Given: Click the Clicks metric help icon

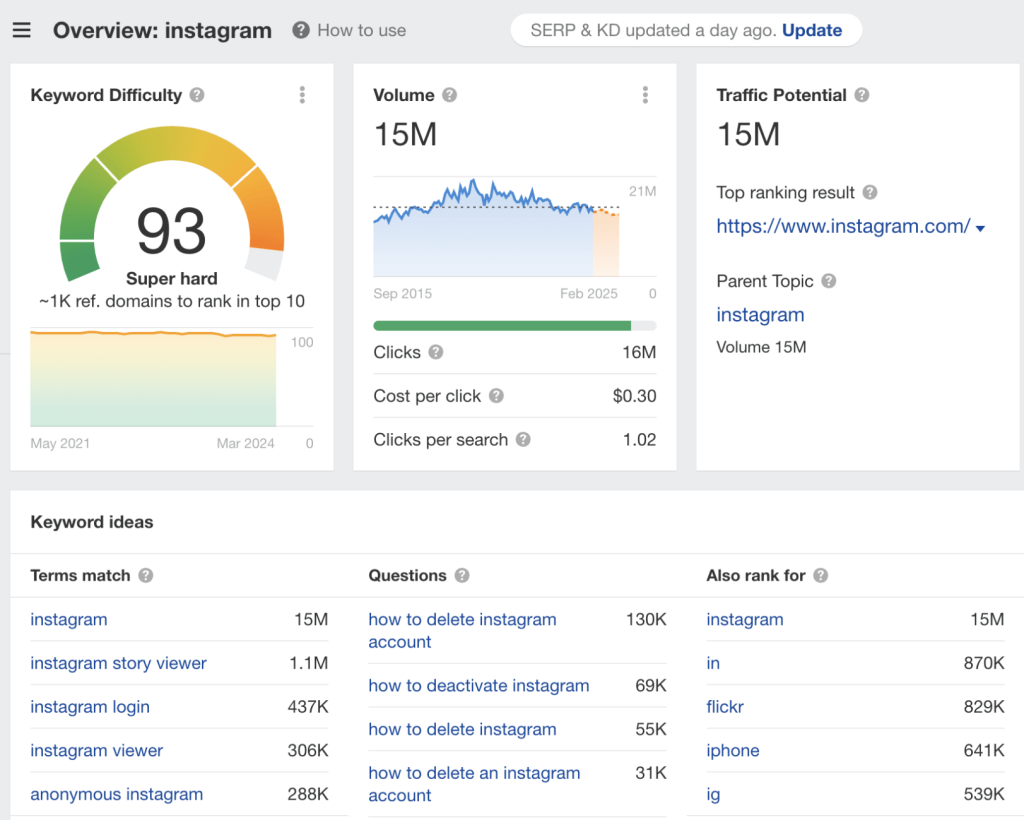Looking at the screenshot, I should [x=436, y=353].
